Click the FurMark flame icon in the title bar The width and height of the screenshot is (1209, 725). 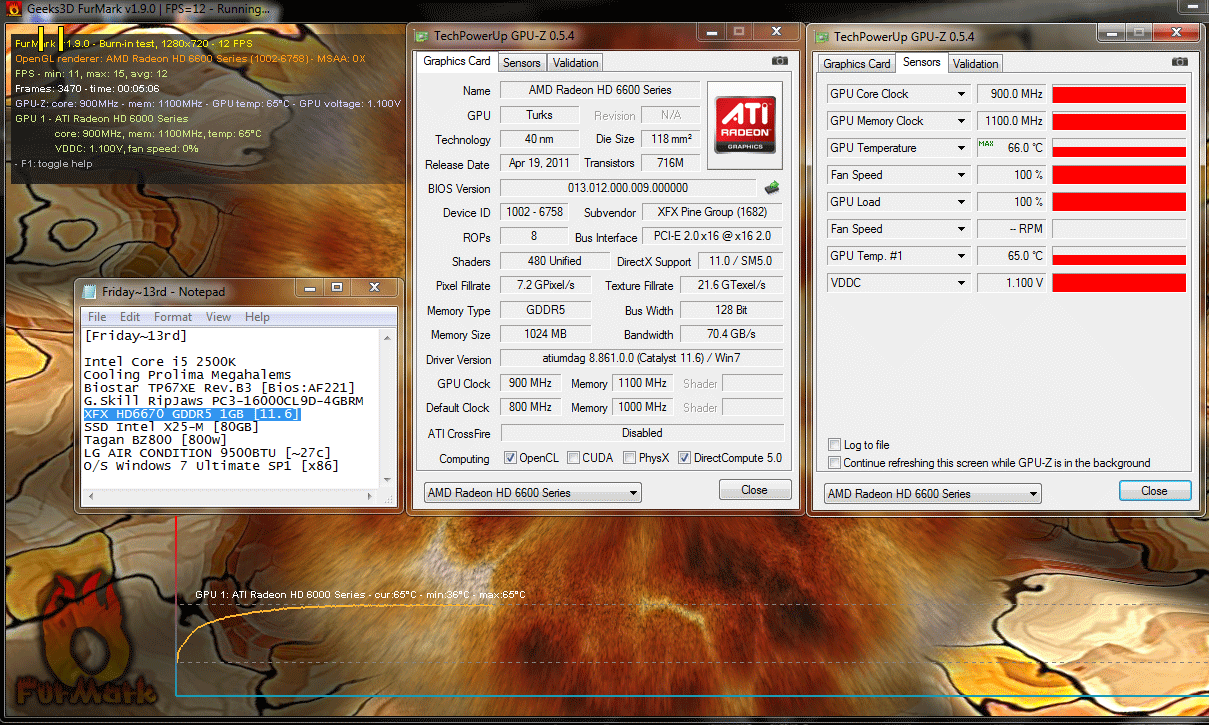tap(13, 9)
